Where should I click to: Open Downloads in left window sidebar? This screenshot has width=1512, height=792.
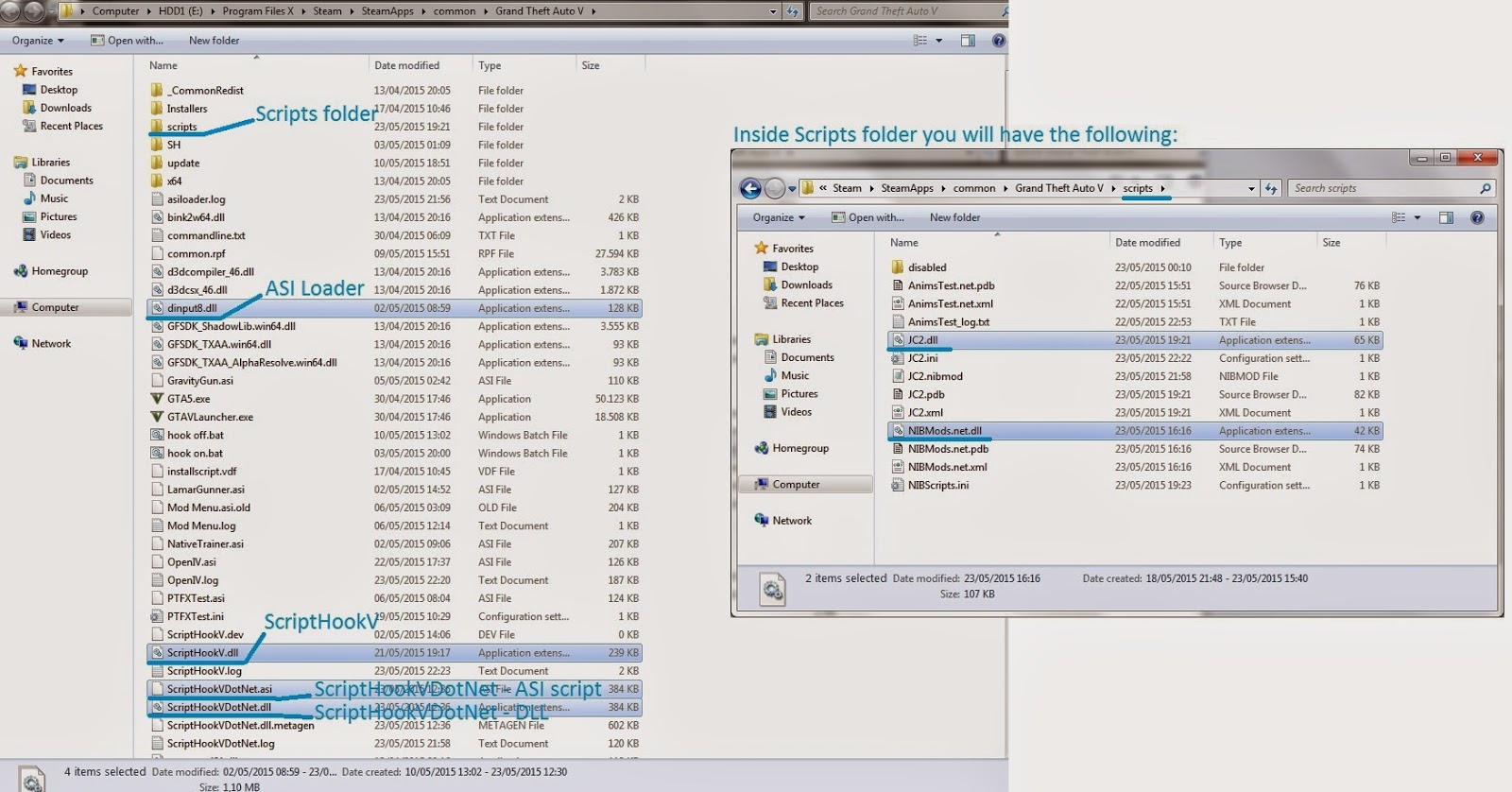(66, 108)
